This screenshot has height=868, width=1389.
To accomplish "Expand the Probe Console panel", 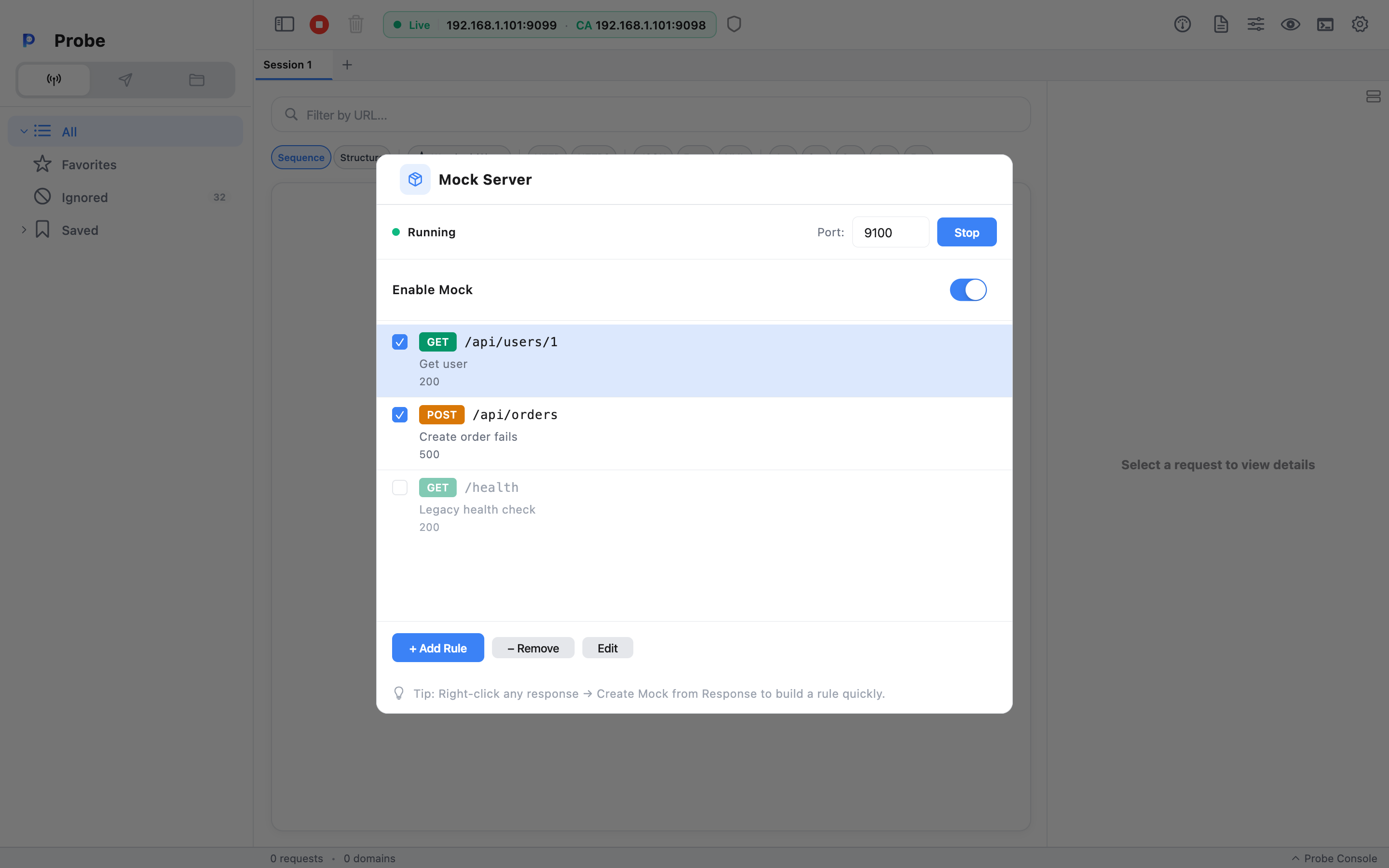I will coord(1334,858).
